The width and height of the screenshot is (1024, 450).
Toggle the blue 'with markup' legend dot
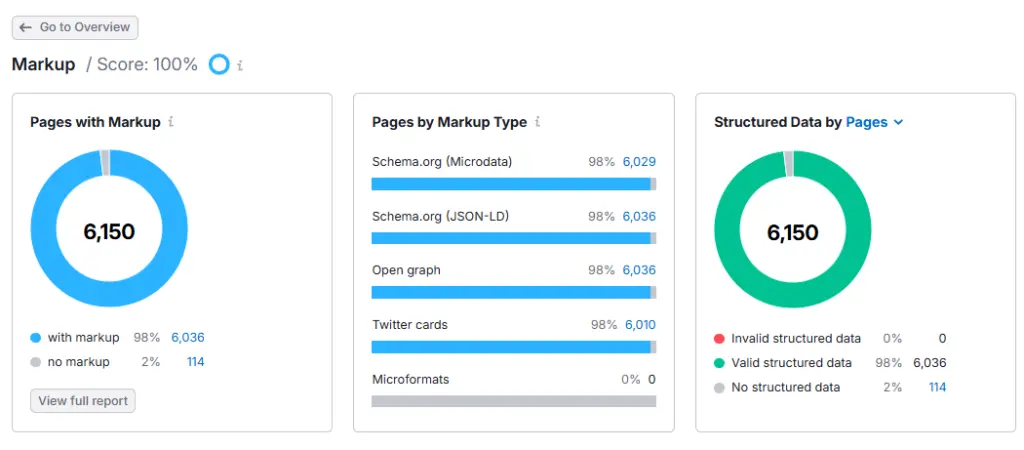tap(36, 338)
